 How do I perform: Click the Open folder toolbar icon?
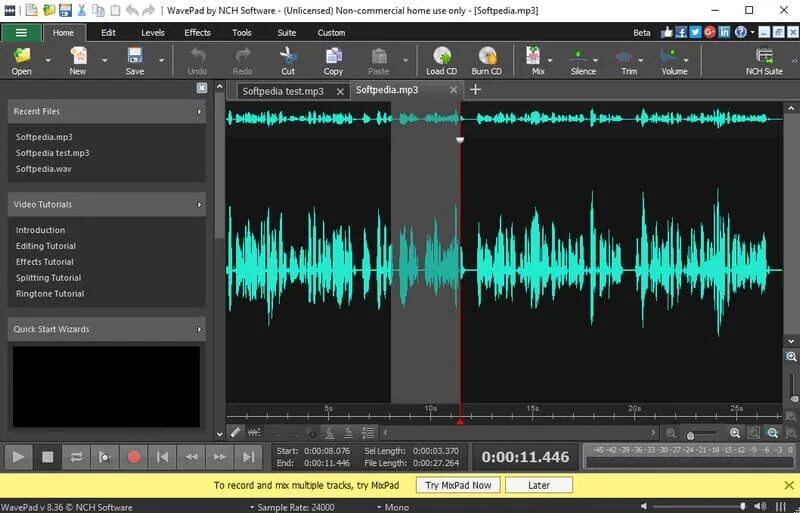[x=21, y=55]
